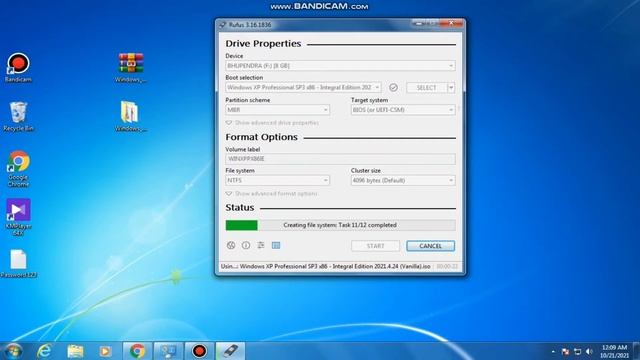The height and width of the screenshot is (360, 640).
Task: Open the Action Center flag tray icon
Action: [x=565, y=351]
